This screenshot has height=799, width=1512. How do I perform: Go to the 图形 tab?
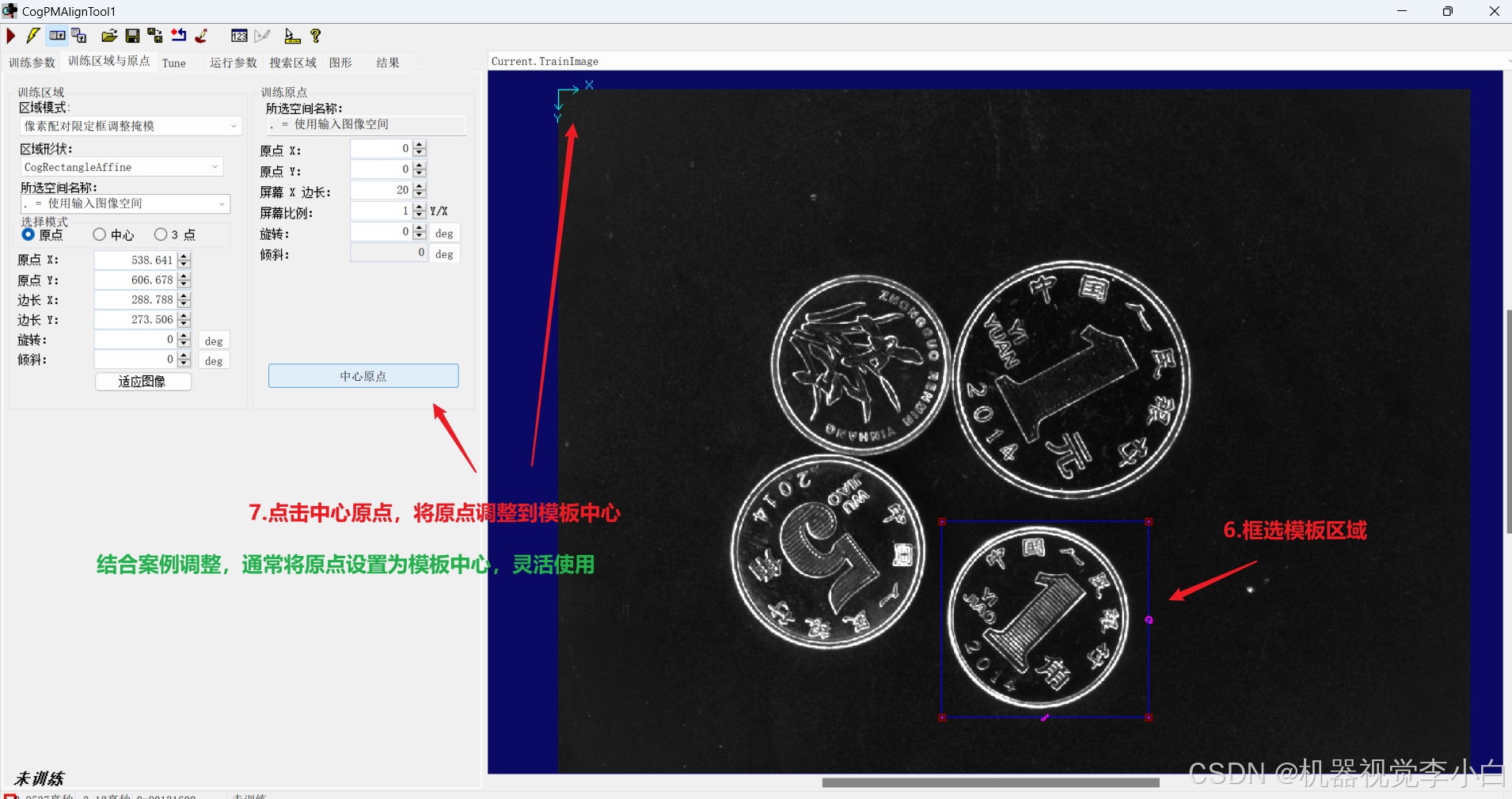340,63
